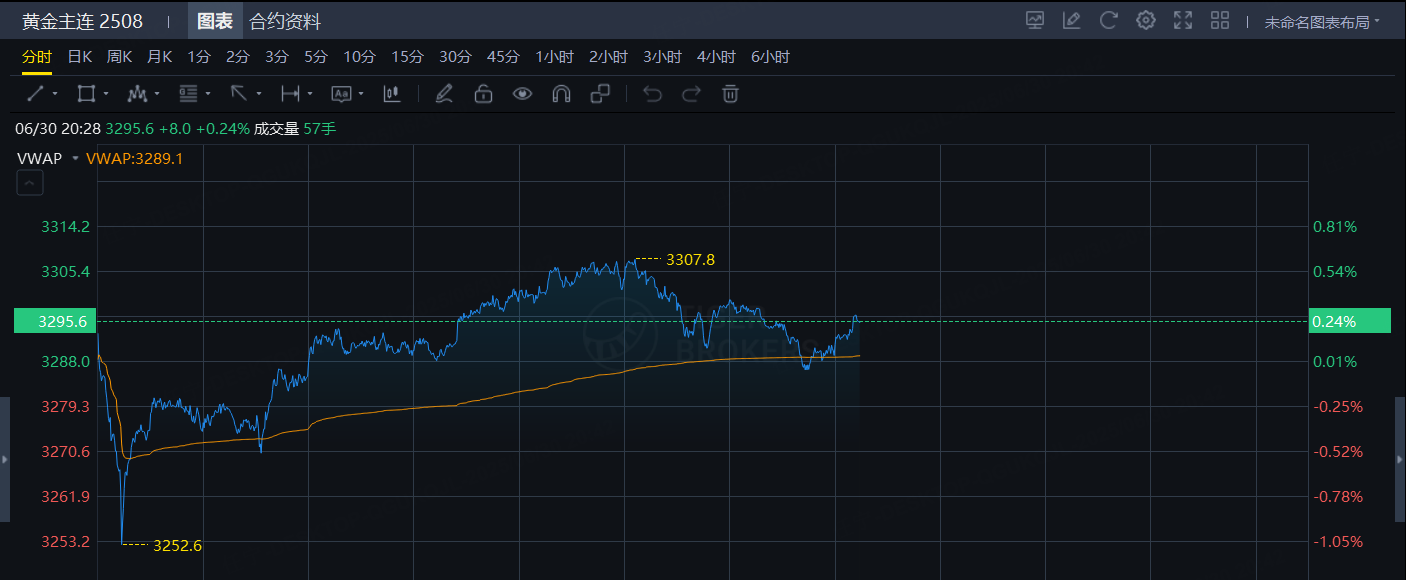Select the pencil brush drawing tool
The height and width of the screenshot is (580, 1406).
444,94
